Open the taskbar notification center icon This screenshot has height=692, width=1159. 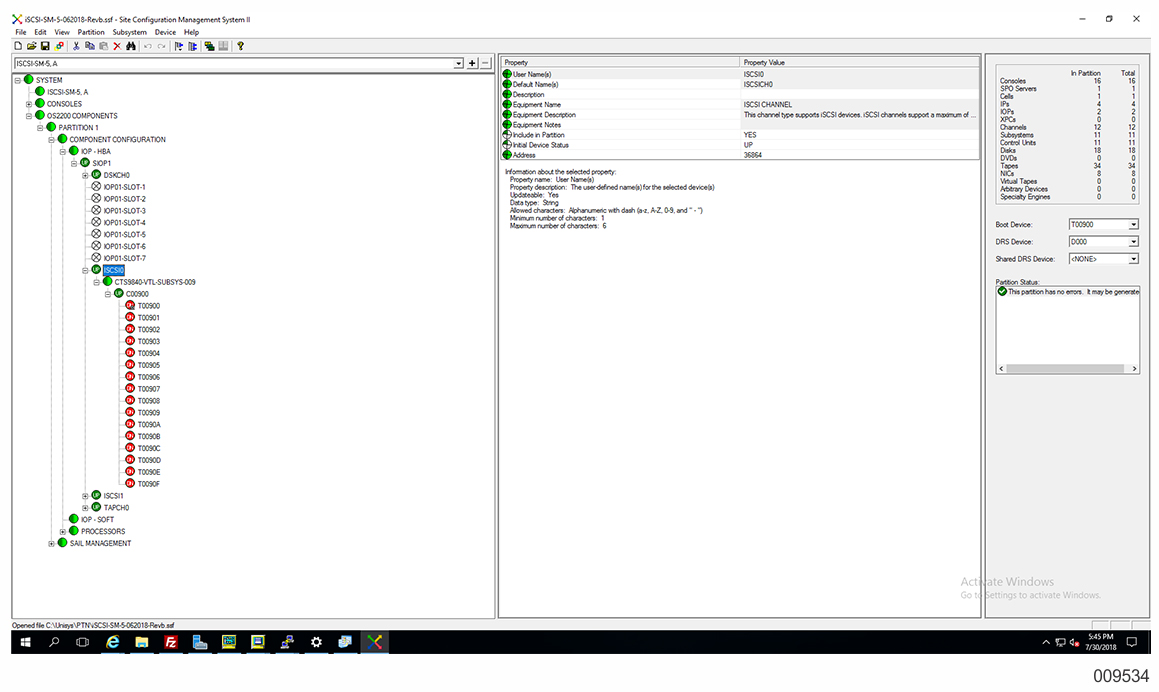pos(1132,642)
